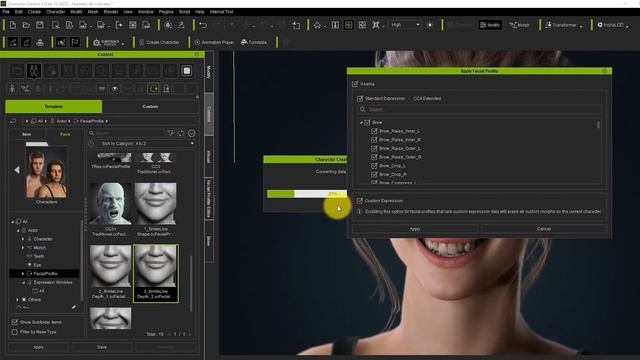Click the eye icon in Content sub-category row

tap(115, 88)
